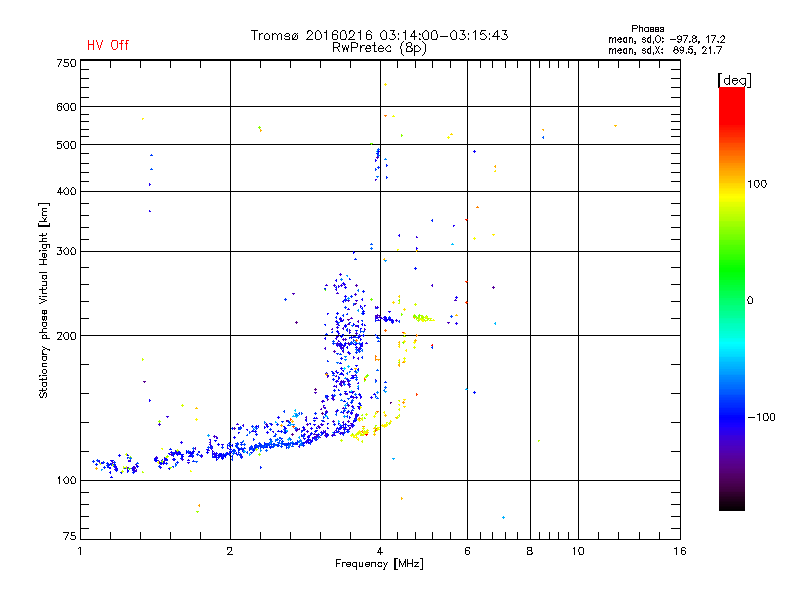Click the y-axis tick '600'
The width and height of the screenshot is (800, 600).
(66, 107)
